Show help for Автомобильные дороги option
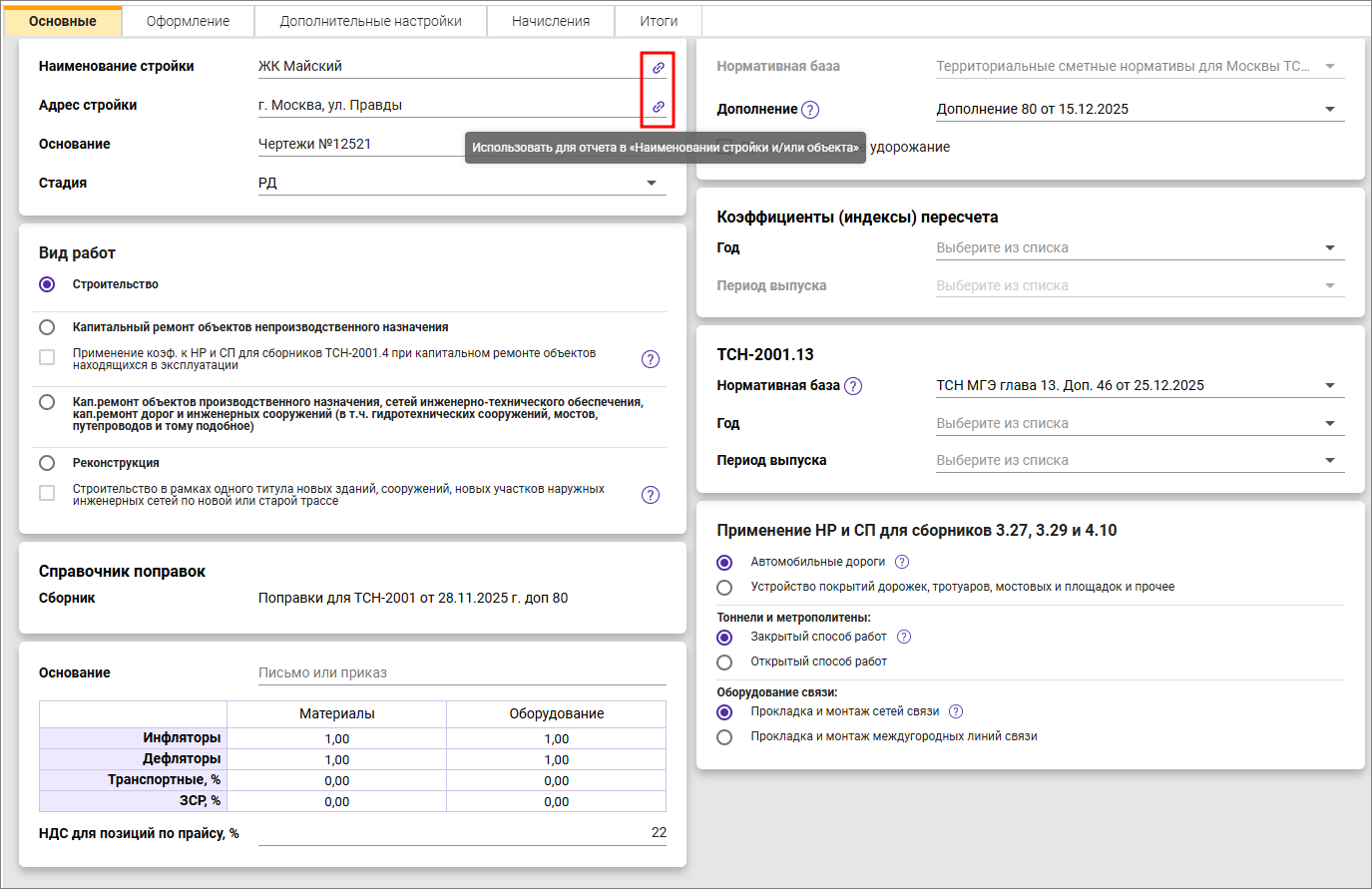Viewport: 1372px width, 889px height. (x=902, y=562)
